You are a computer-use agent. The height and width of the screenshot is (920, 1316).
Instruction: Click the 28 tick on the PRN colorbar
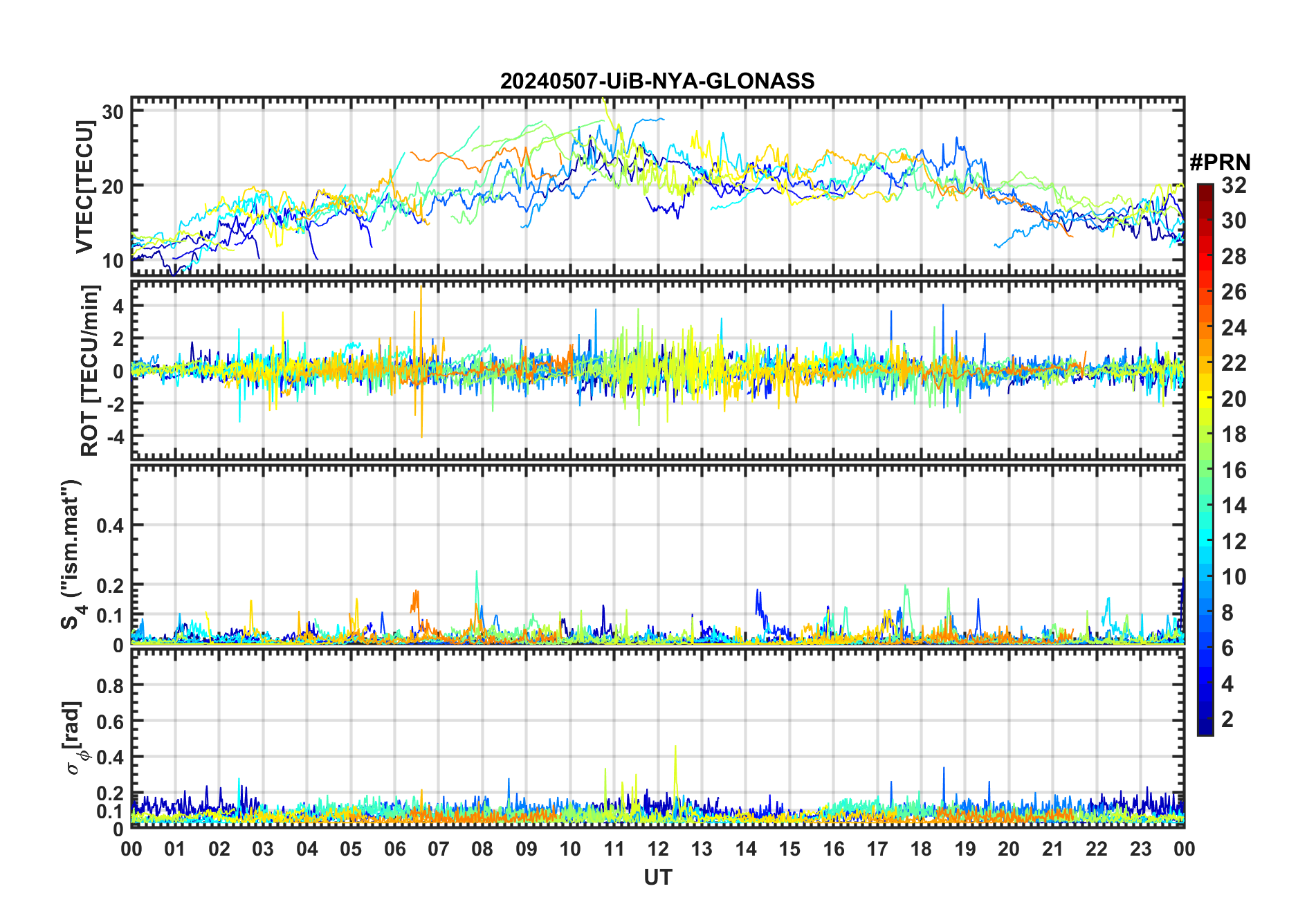1234,257
